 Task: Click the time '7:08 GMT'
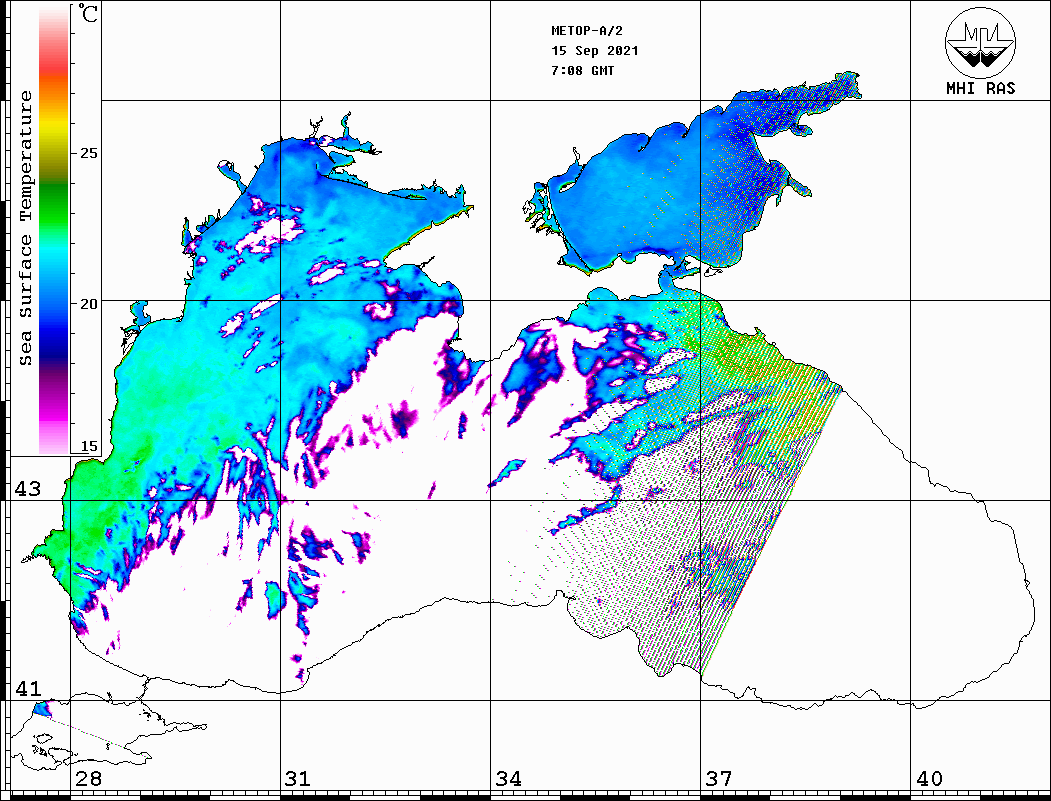582,70
